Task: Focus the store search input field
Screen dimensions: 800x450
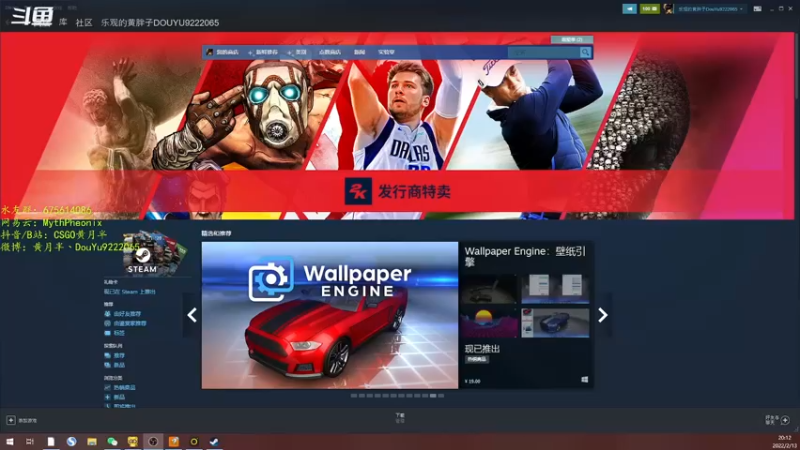Action: click(x=544, y=52)
